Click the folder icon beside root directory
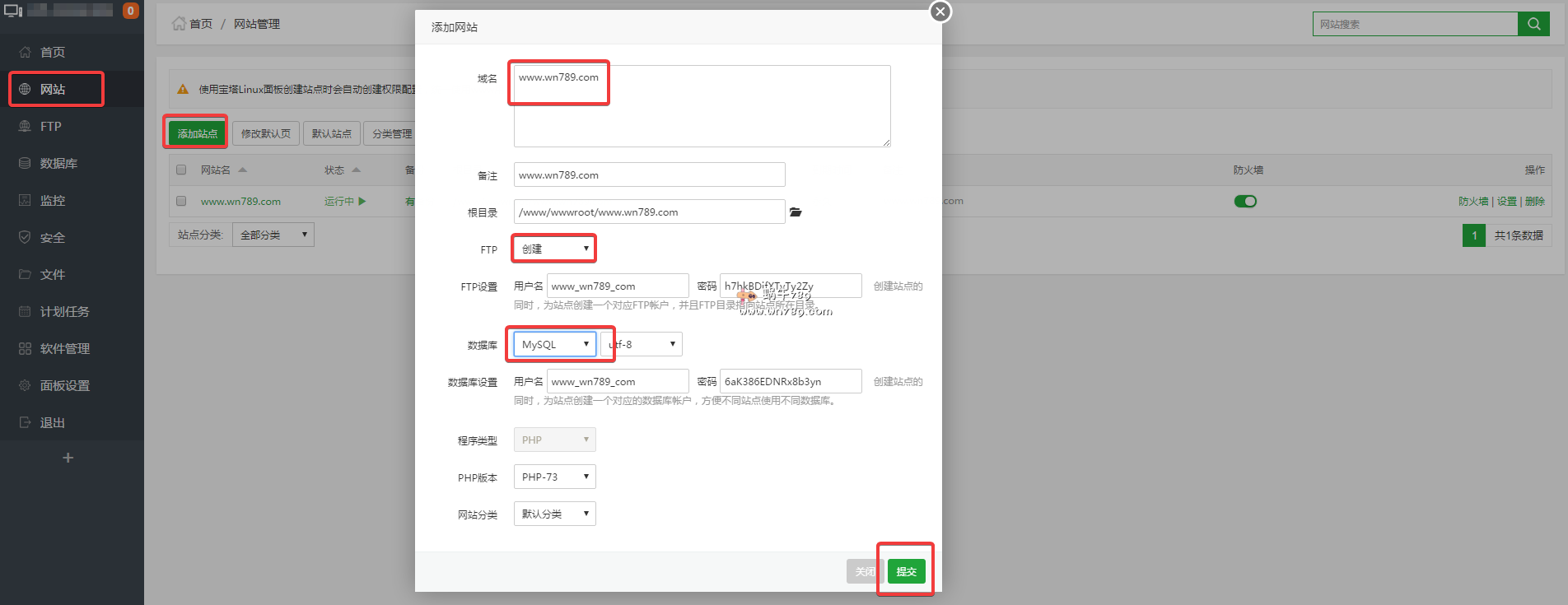Image resolution: width=1568 pixels, height=605 pixels. point(796,212)
